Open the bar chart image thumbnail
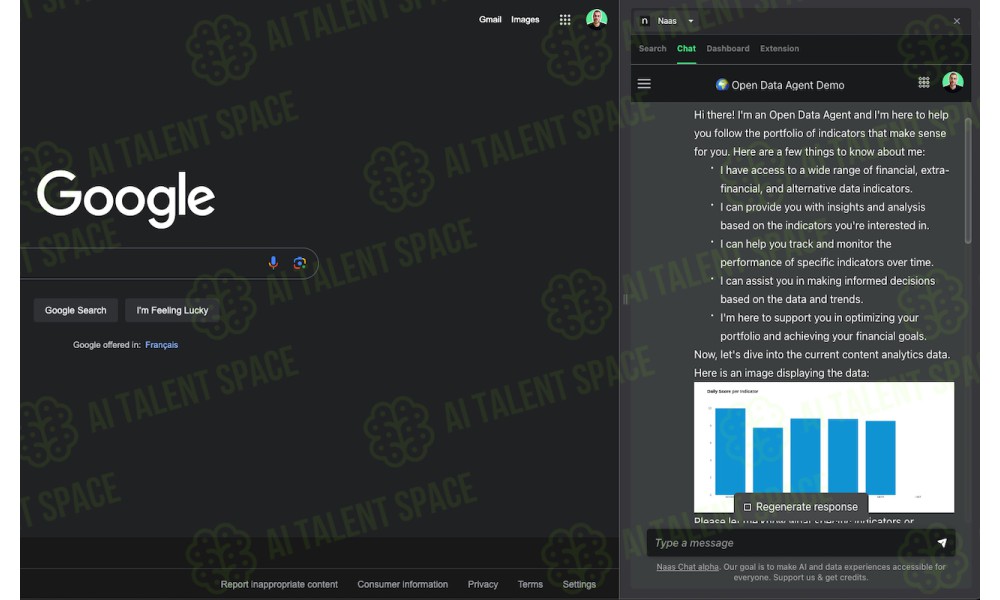Image resolution: width=1000 pixels, height=600 pixels. tap(824, 447)
